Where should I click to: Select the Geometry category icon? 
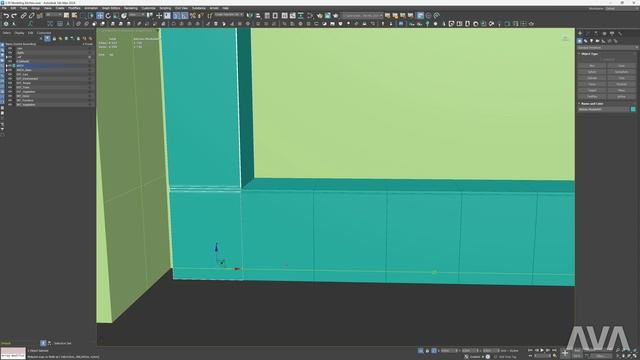point(579,41)
